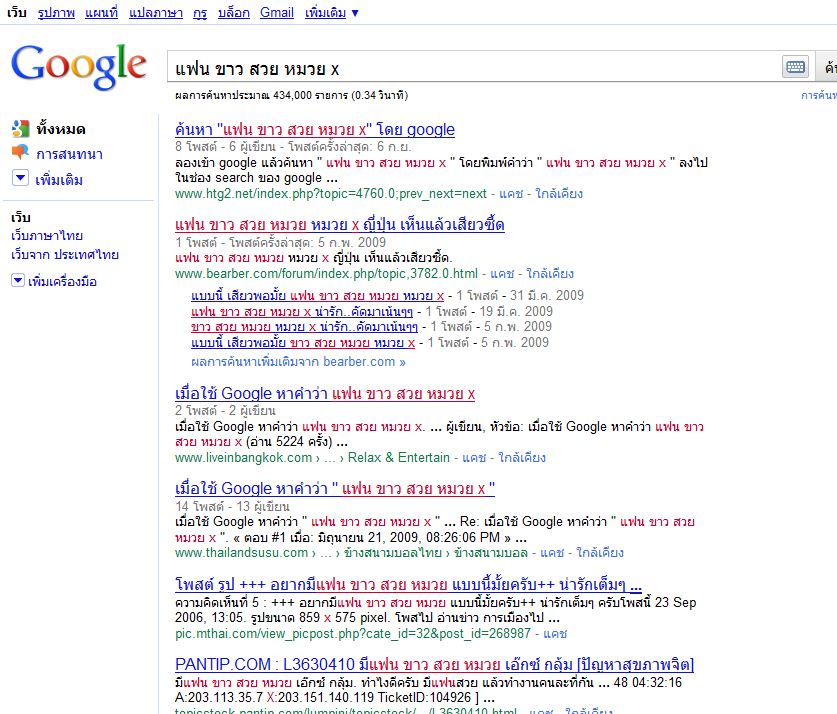Click the pic.mthai.com view_picpost URL text

pyautogui.click(x=353, y=634)
